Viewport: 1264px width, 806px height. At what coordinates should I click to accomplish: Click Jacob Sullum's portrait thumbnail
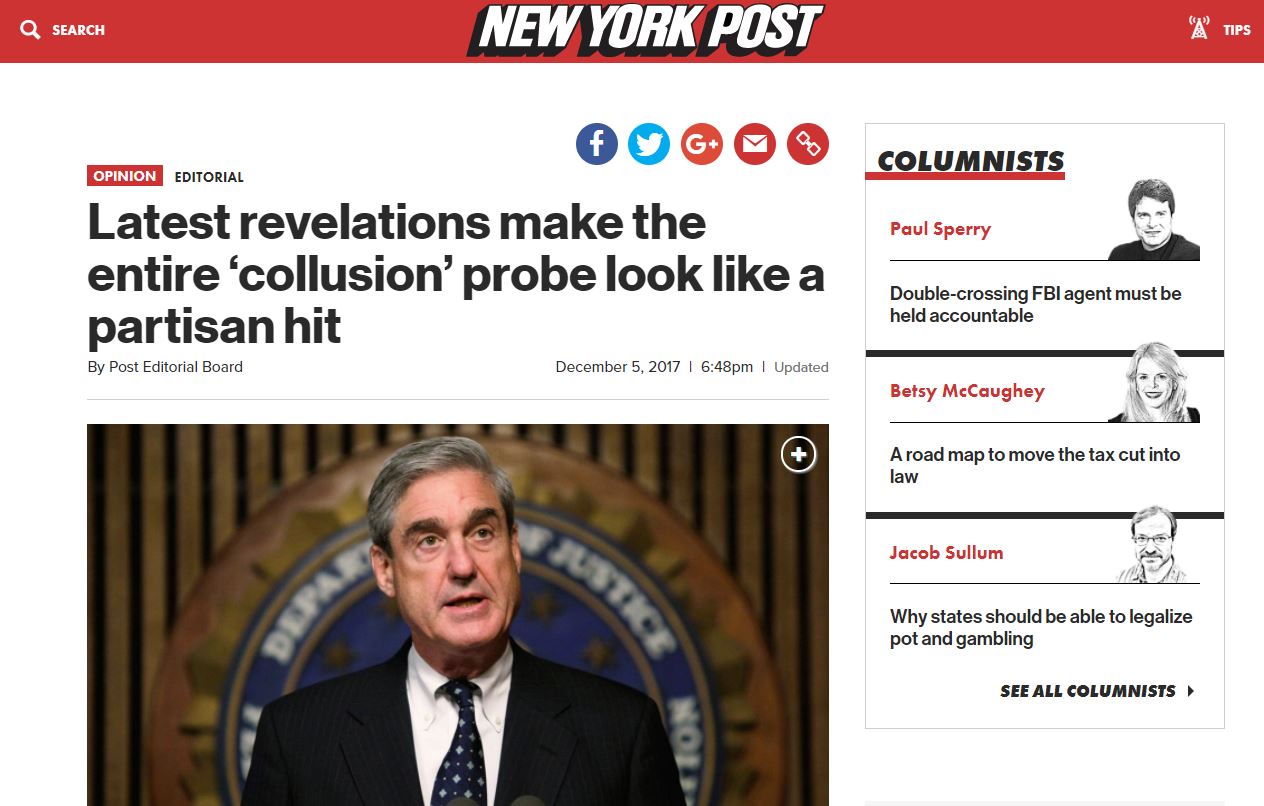click(x=1152, y=543)
